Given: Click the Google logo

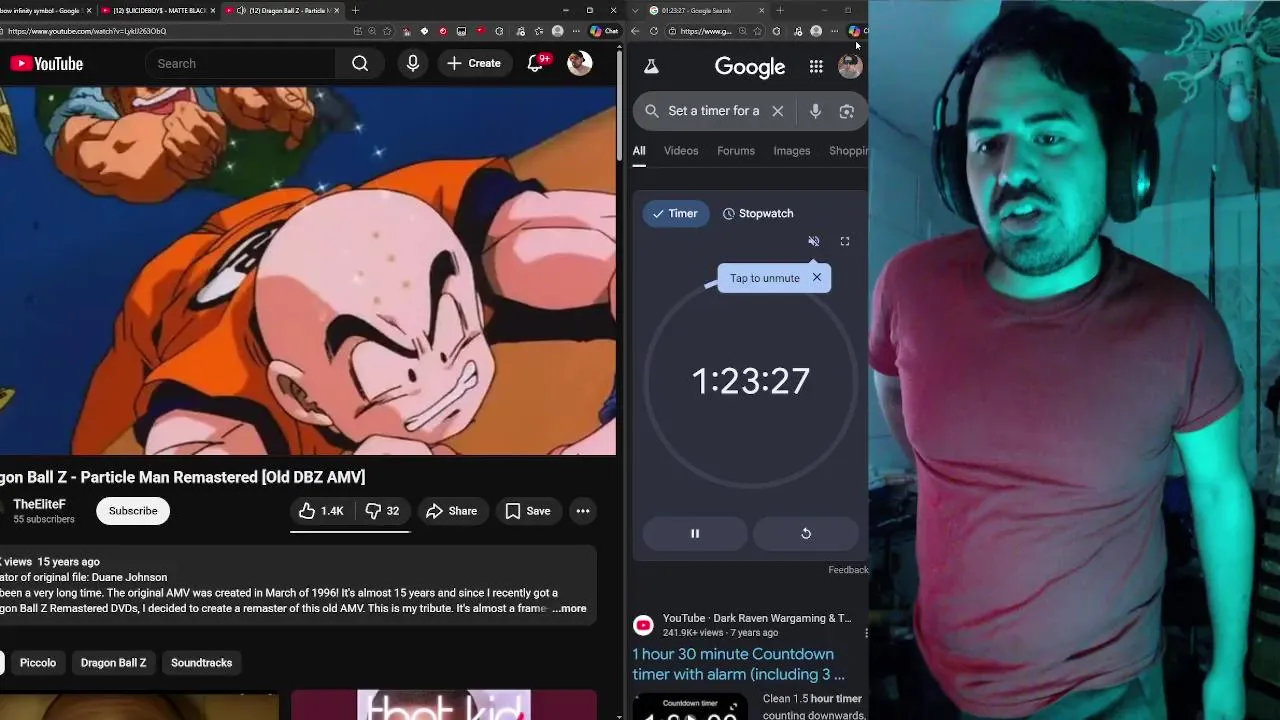Looking at the screenshot, I should (750, 67).
